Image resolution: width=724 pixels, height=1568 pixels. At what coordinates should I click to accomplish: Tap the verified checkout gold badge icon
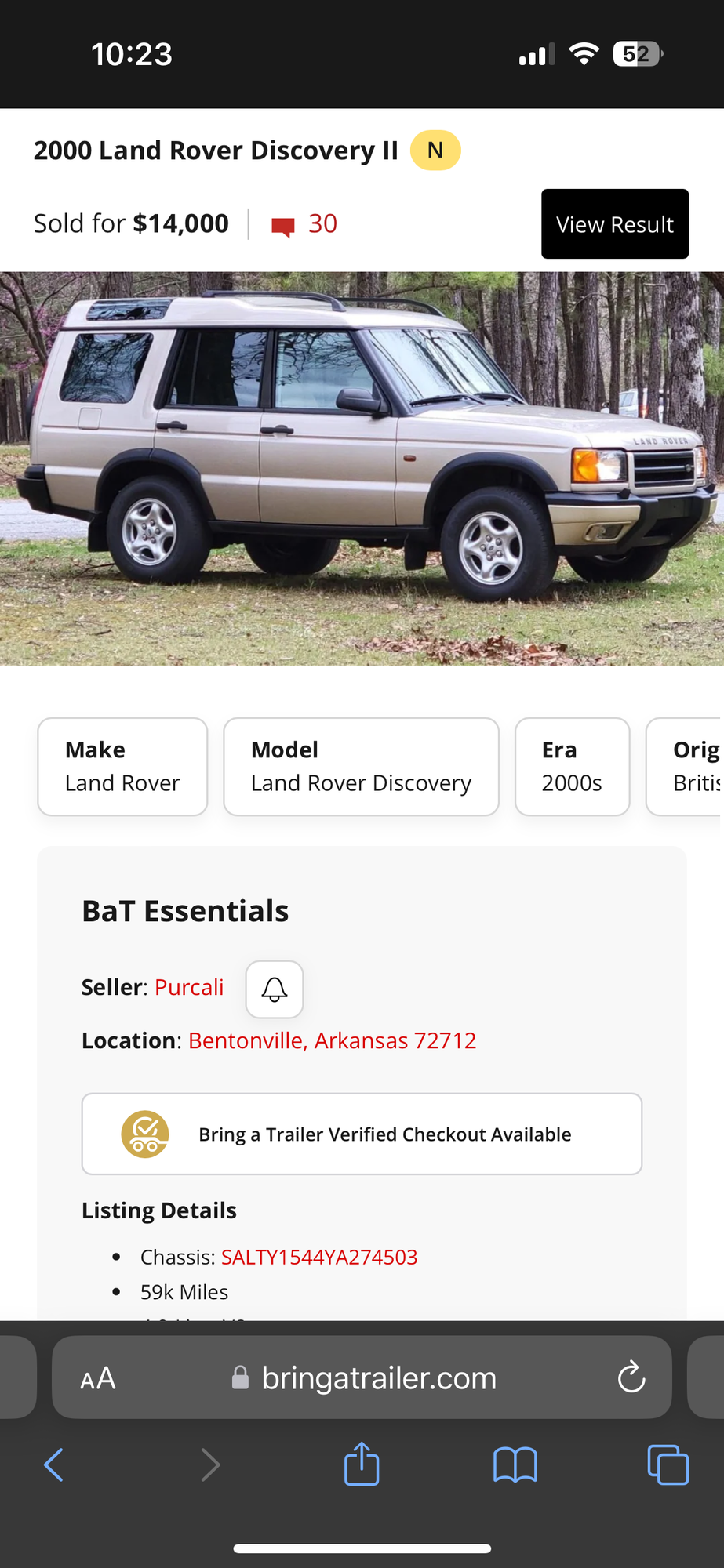click(145, 1134)
